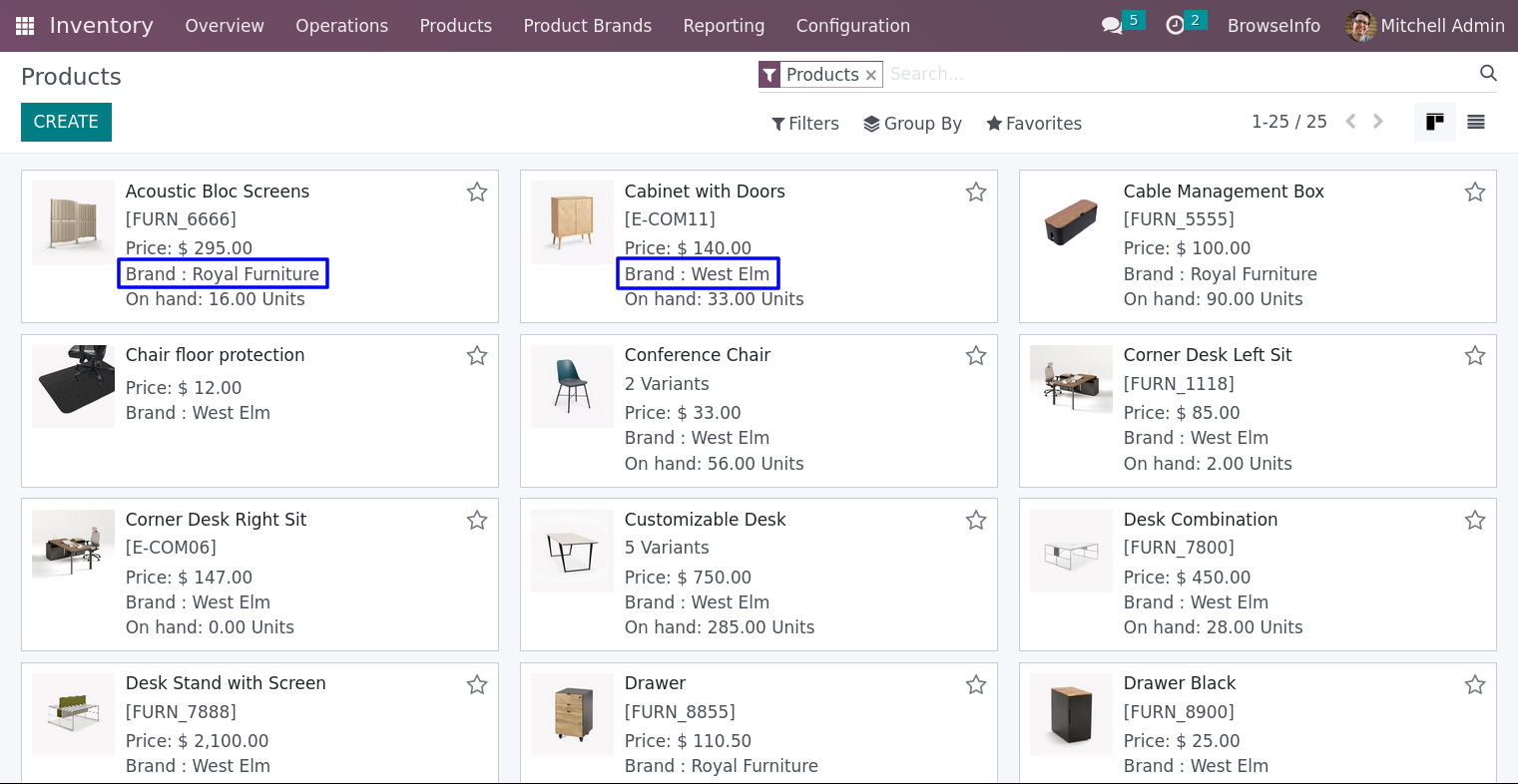Open Desk Combination product image
Viewport: 1518px width, 784px height.
1071,551
